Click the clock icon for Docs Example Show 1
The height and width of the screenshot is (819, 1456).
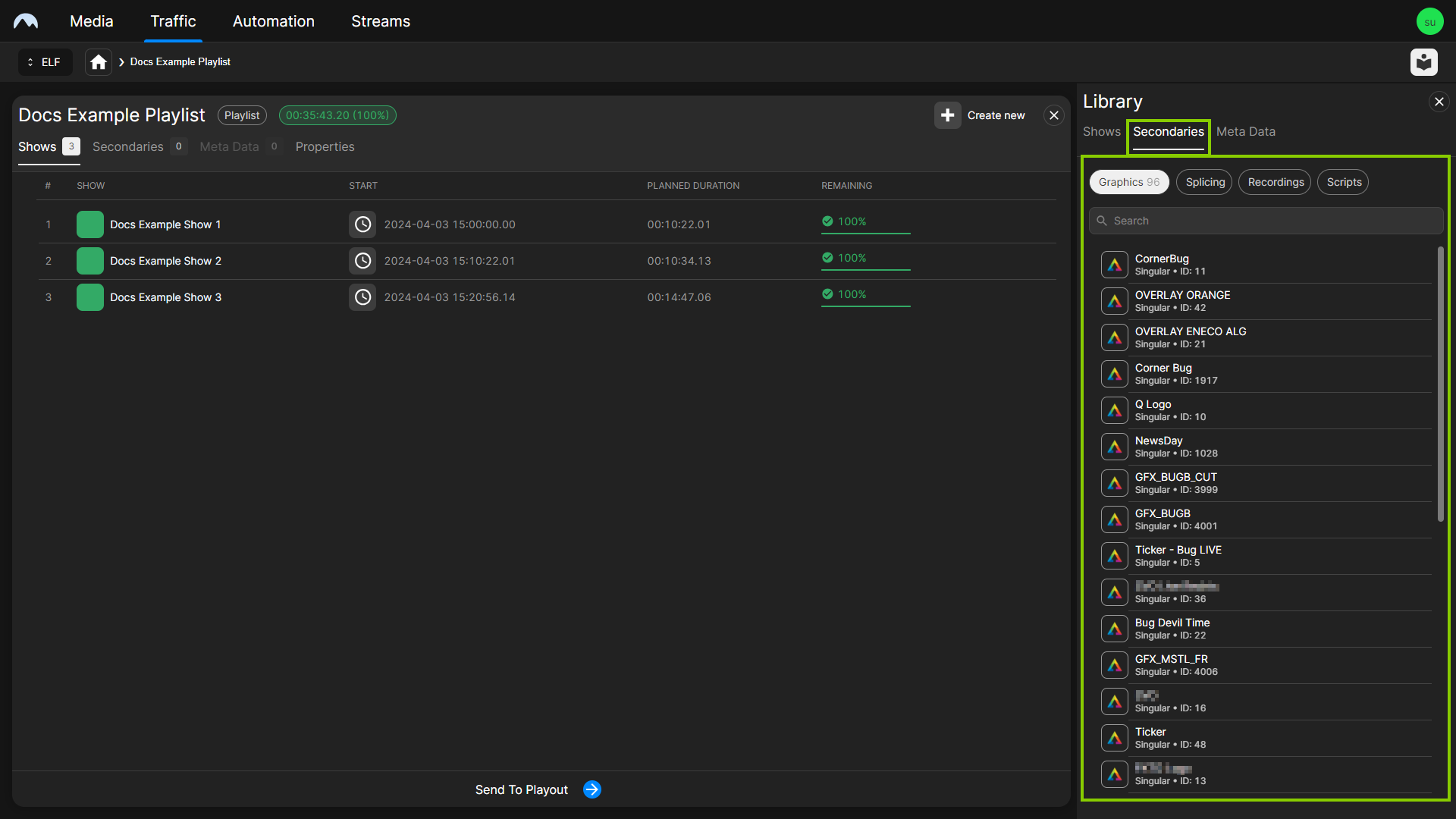pyautogui.click(x=362, y=224)
